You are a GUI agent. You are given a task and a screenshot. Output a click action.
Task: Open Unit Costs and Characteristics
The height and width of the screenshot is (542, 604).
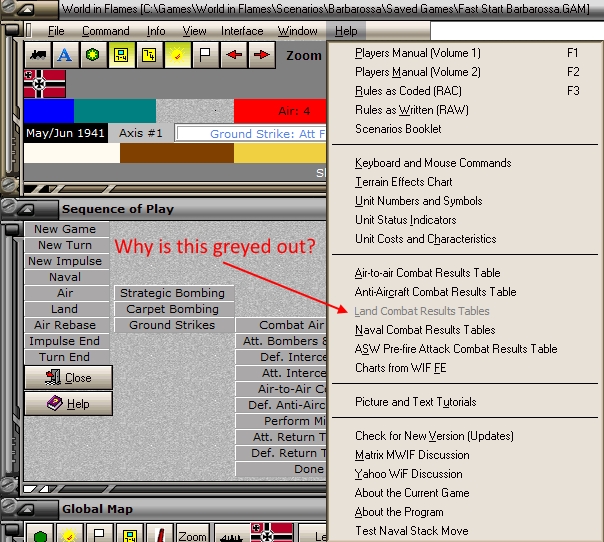465,239
